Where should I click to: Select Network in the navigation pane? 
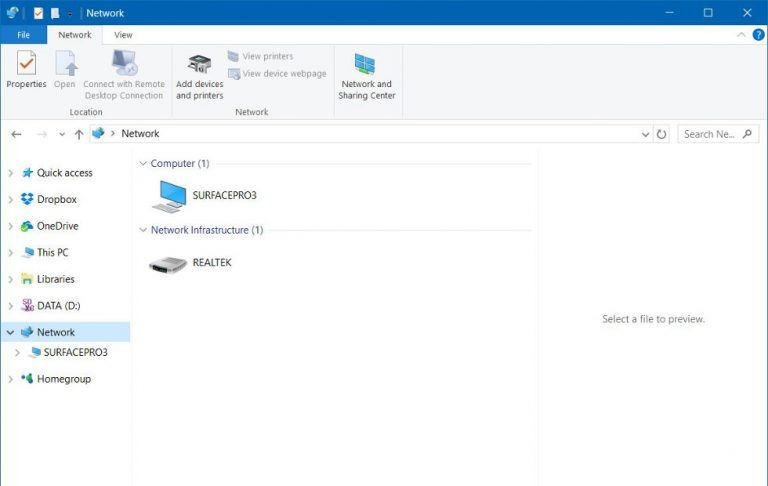pyautogui.click(x=56, y=332)
